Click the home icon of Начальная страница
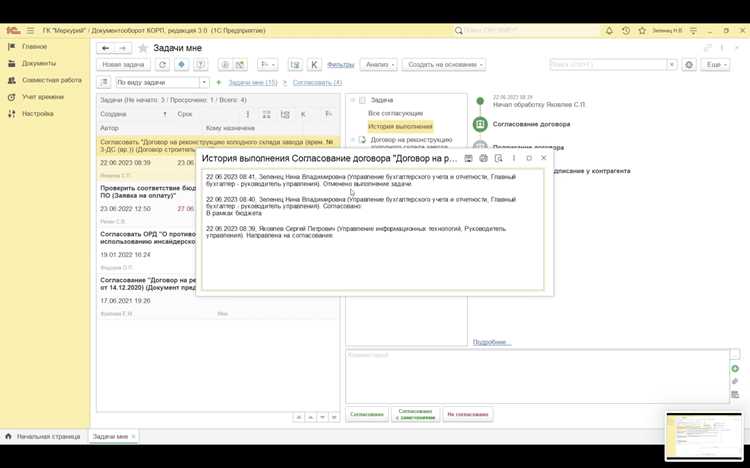750x468 pixels. tap(8, 436)
